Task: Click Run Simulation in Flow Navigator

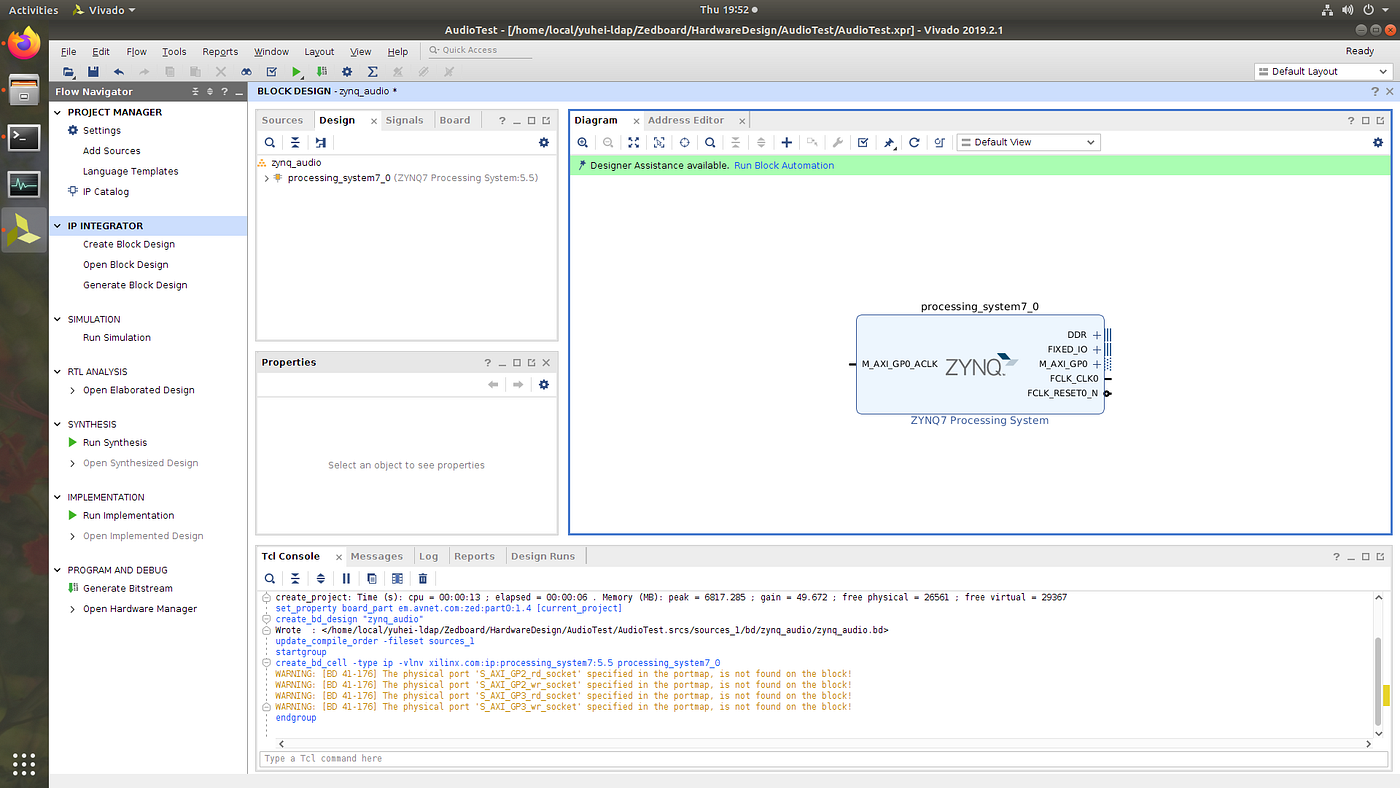Action: 117,338
